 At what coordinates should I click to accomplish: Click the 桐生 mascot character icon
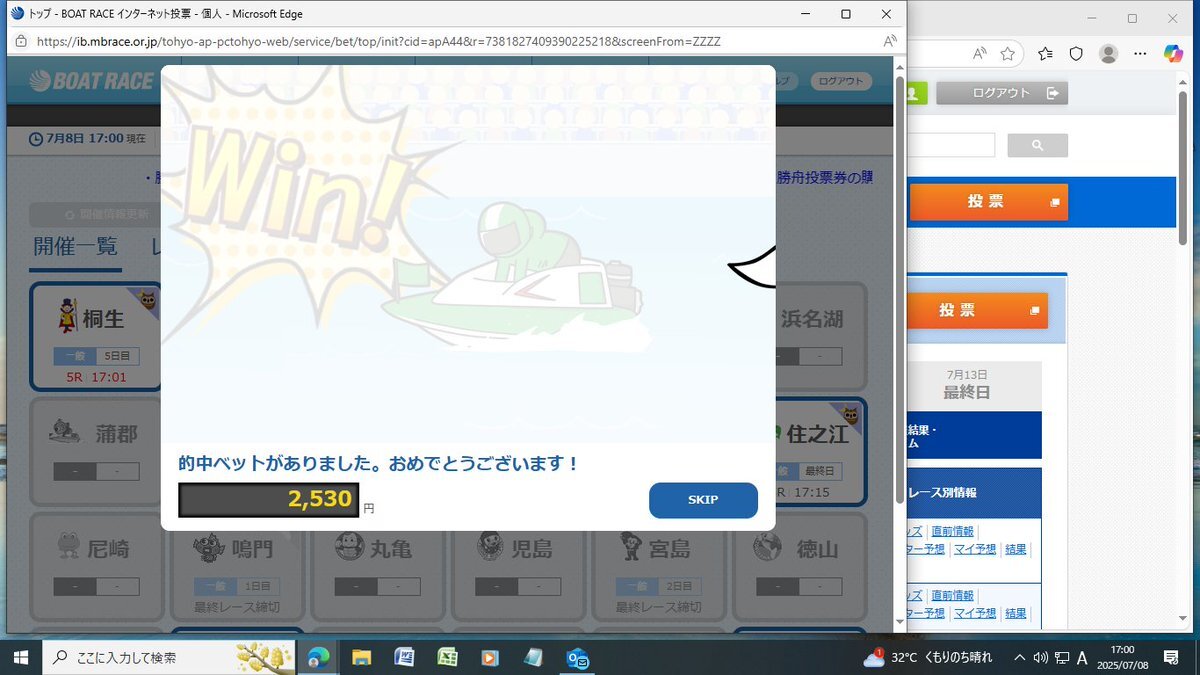67,317
